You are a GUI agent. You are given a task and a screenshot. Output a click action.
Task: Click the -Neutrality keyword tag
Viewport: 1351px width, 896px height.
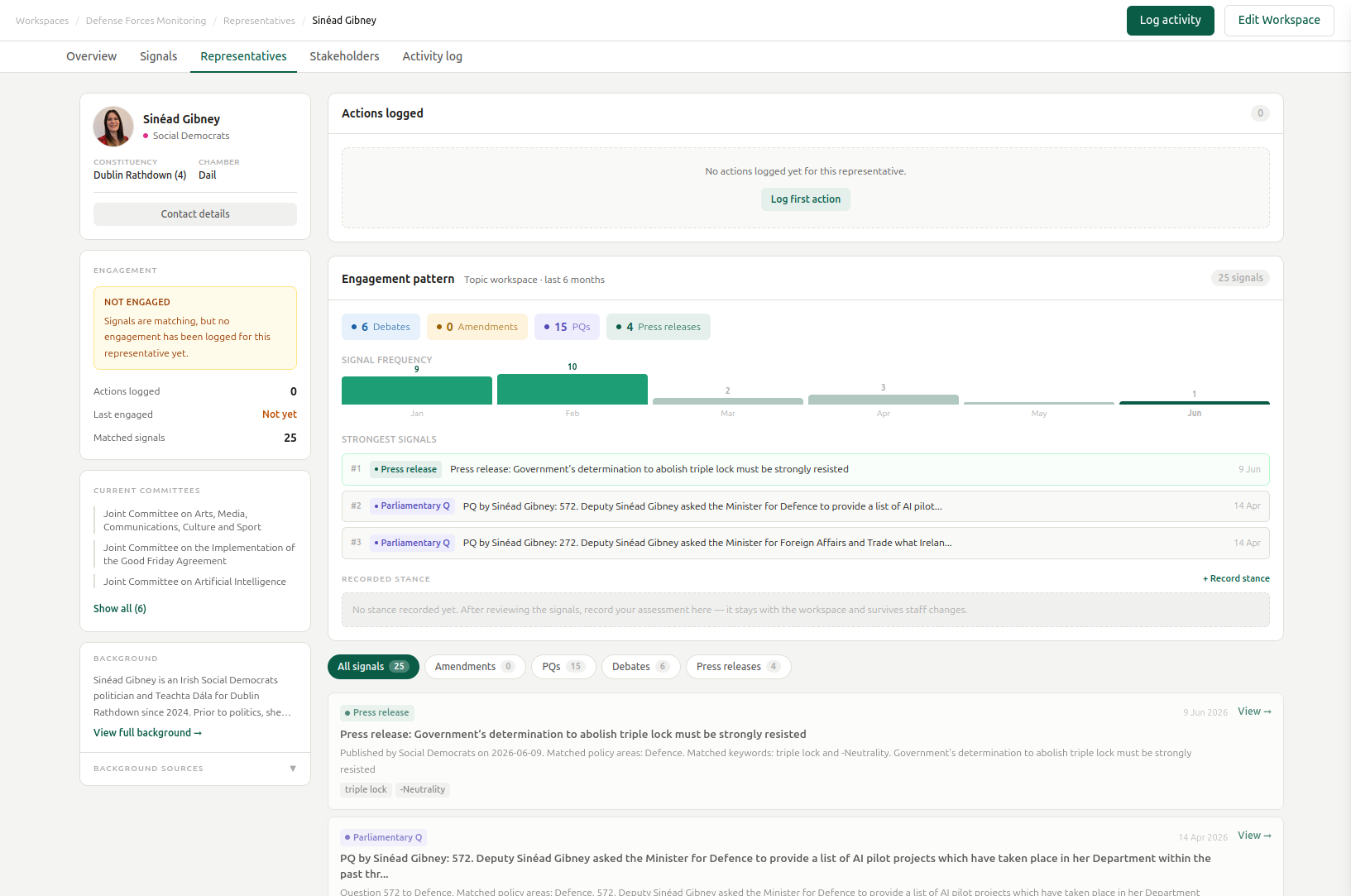[x=423, y=790]
